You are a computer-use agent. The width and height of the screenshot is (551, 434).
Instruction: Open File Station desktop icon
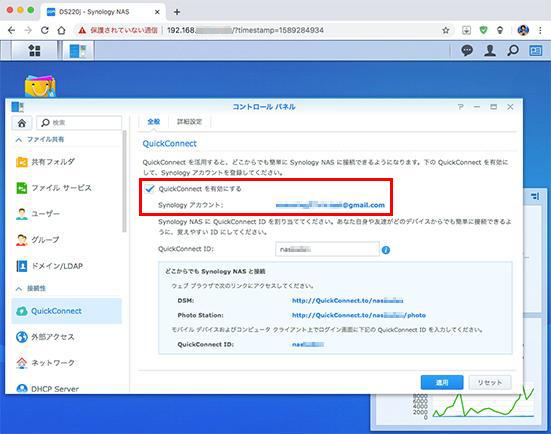coord(40,85)
